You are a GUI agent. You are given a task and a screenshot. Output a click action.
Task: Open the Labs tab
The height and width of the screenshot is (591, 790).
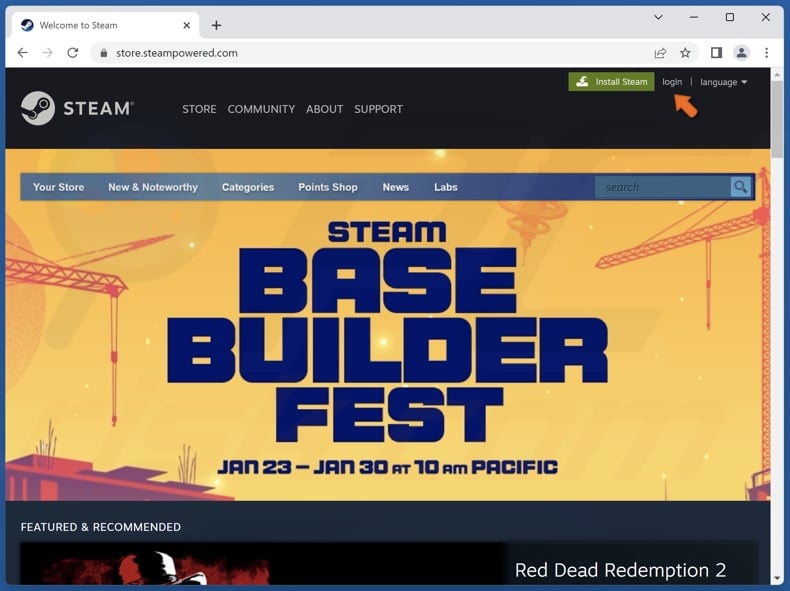point(446,187)
